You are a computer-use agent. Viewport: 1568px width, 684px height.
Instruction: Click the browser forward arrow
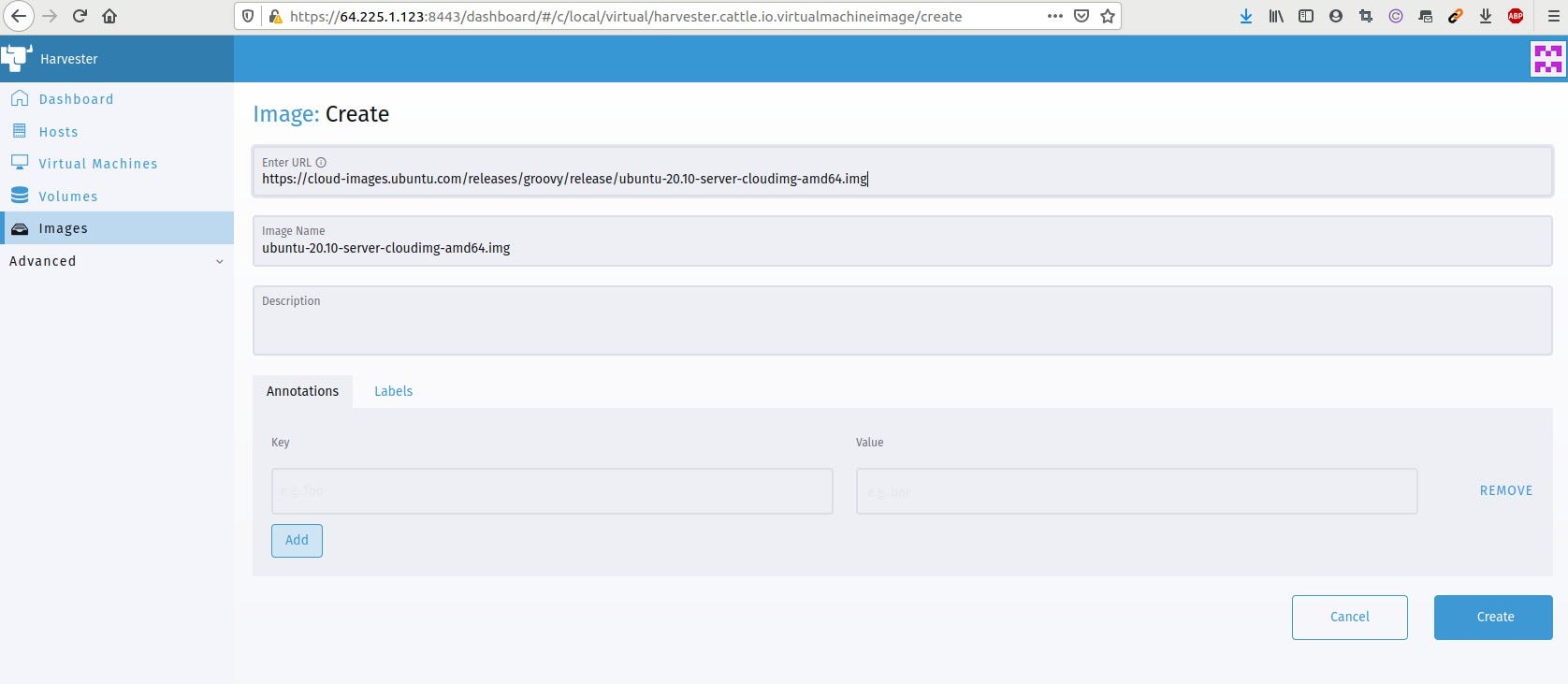click(51, 16)
